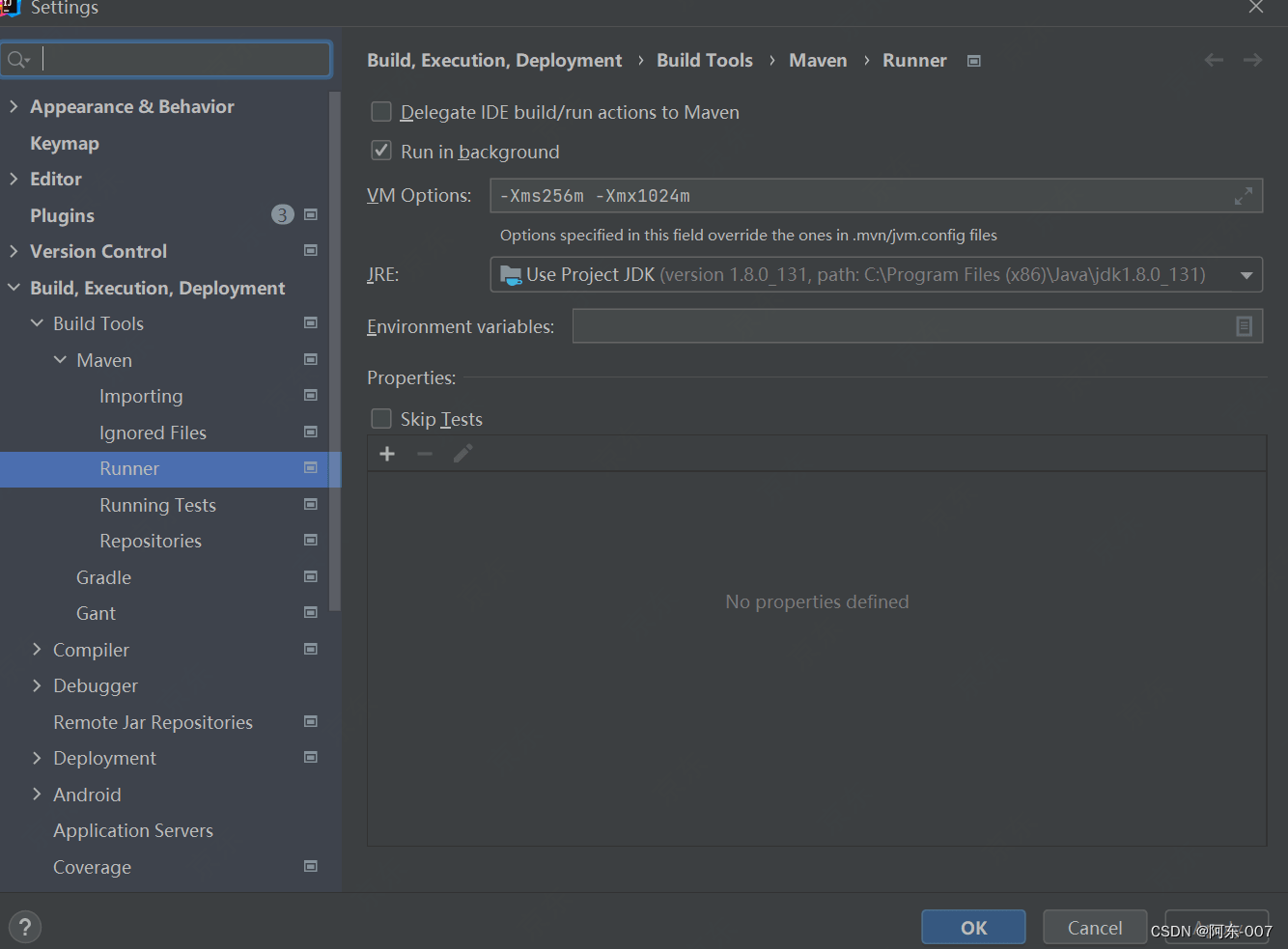Close the Settings dialog
Screen dimensions: 1288x949
pyautogui.click(x=1256, y=8)
